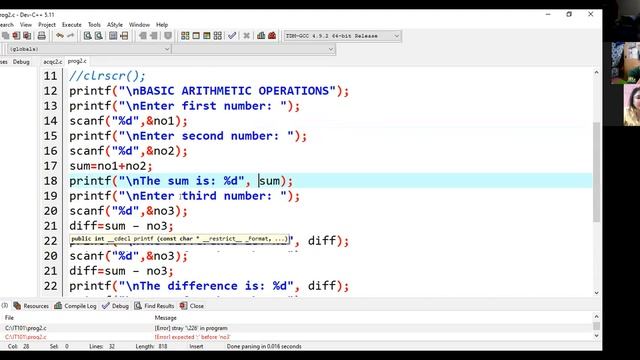Switch to the acqc2.c editor tab
The width and height of the screenshot is (640, 360).
point(53,62)
